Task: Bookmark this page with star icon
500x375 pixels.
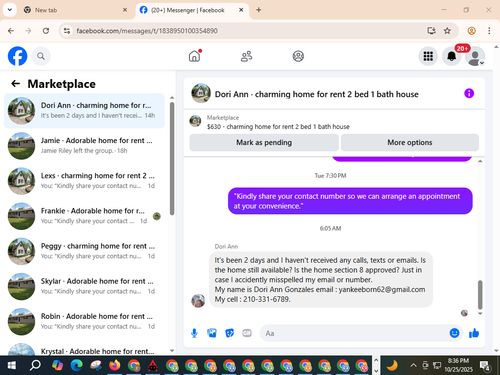Action: click(447, 31)
